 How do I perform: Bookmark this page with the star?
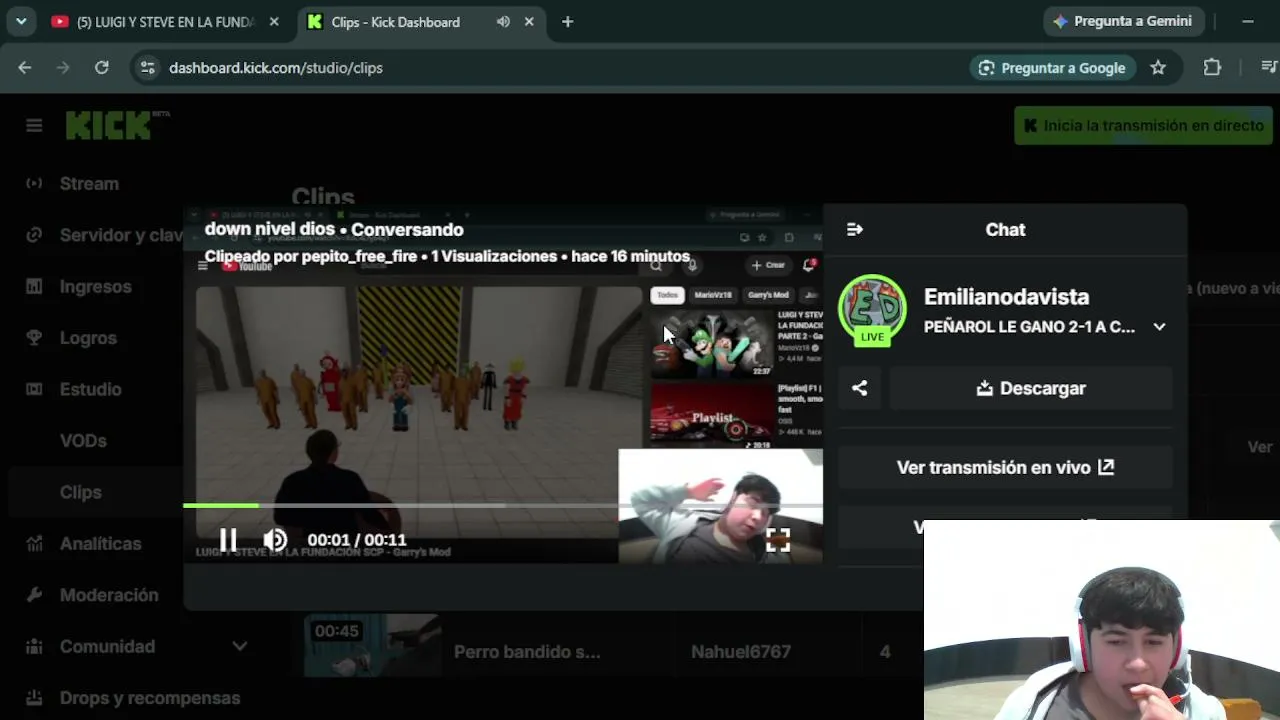pyautogui.click(x=1158, y=68)
